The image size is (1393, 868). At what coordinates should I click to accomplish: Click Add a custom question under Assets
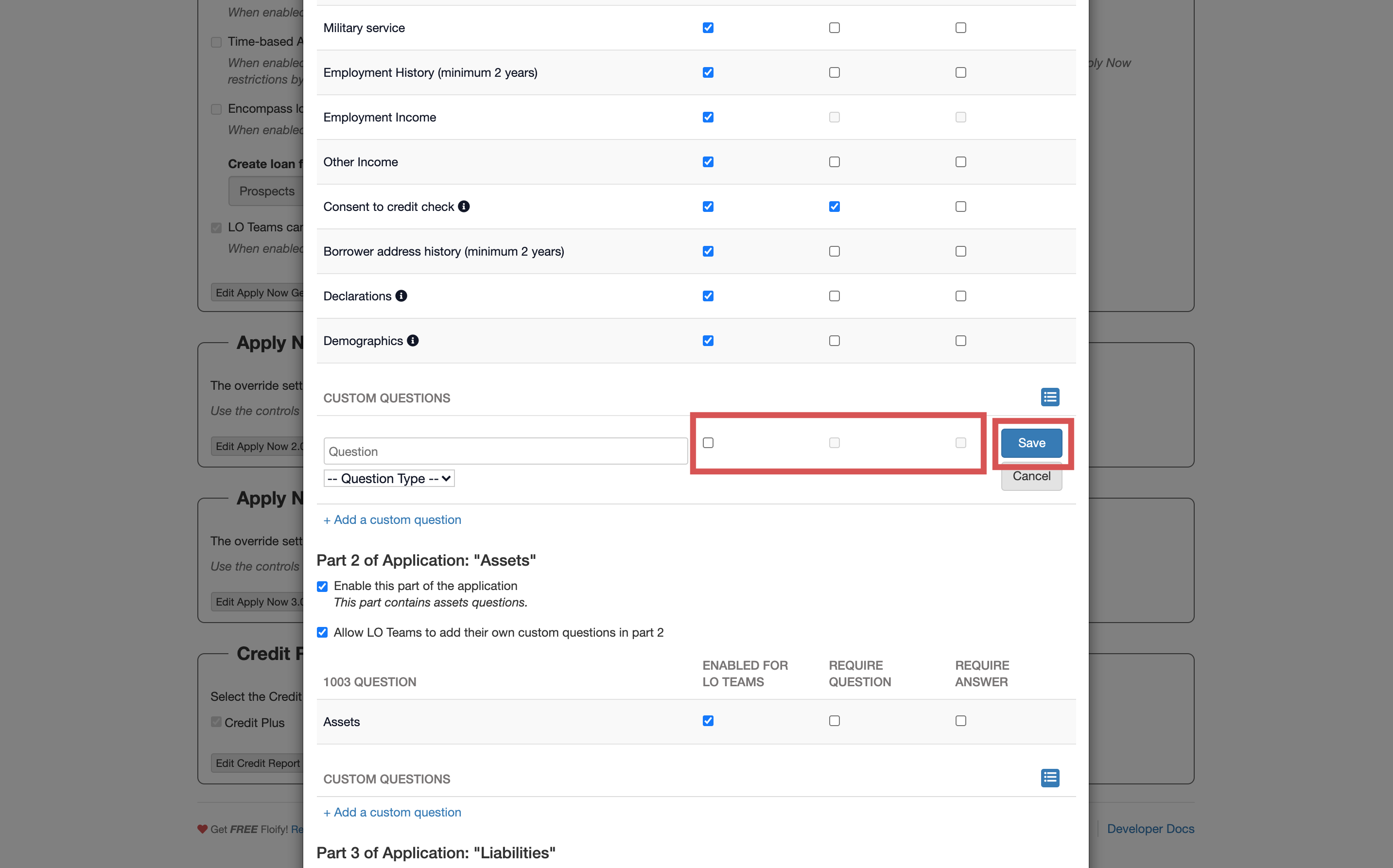(x=392, y=812)
